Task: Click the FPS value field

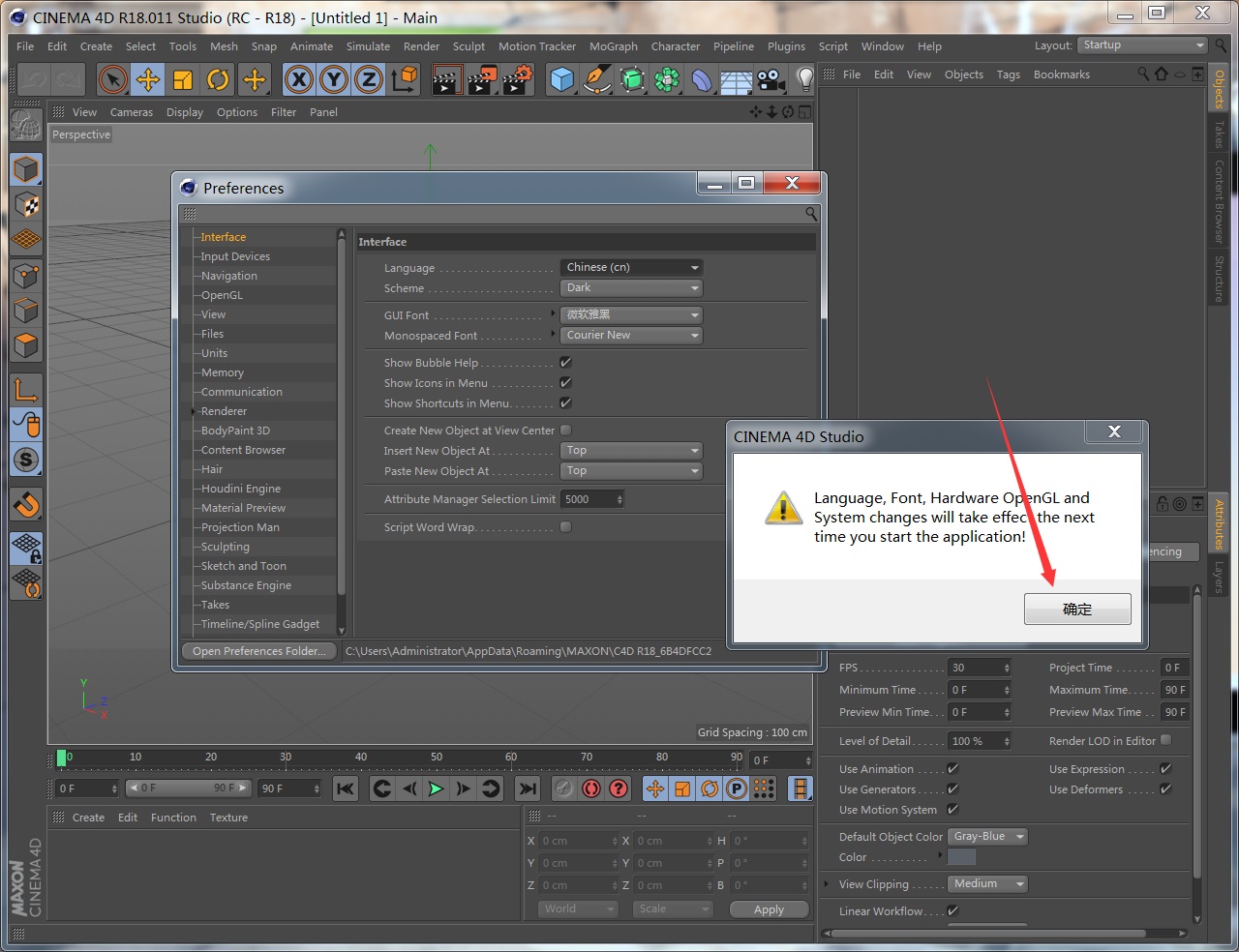Action: 980,668
